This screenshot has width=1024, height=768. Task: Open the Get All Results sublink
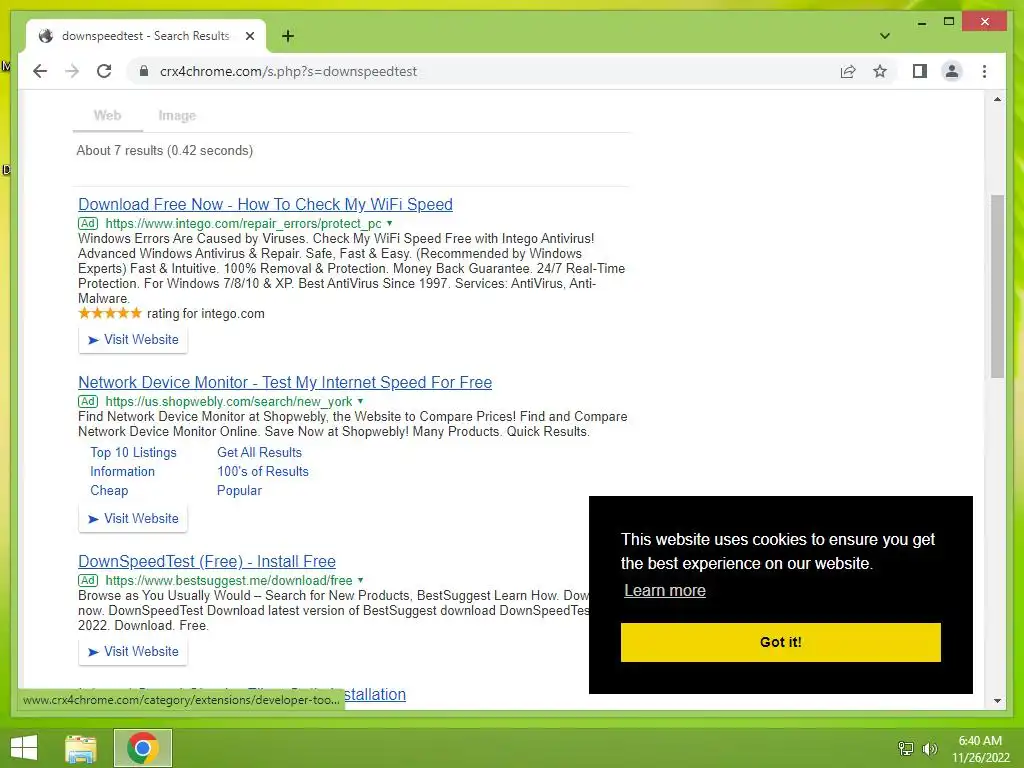tap(259, 453)
